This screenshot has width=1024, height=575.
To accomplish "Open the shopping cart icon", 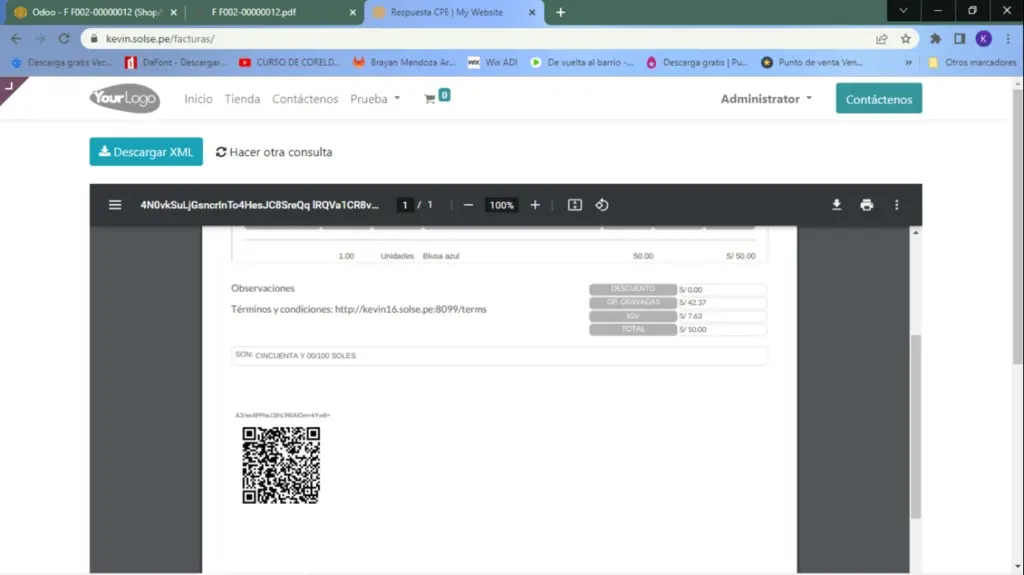I will 431,99.
